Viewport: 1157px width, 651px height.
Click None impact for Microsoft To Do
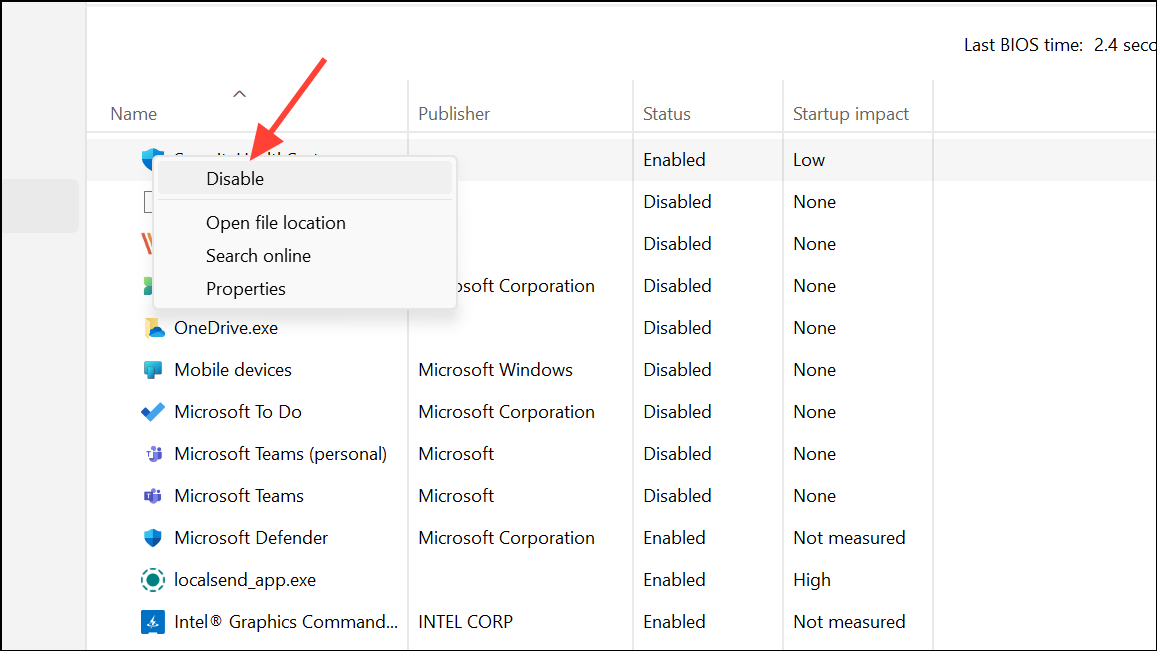coord(815,412)
